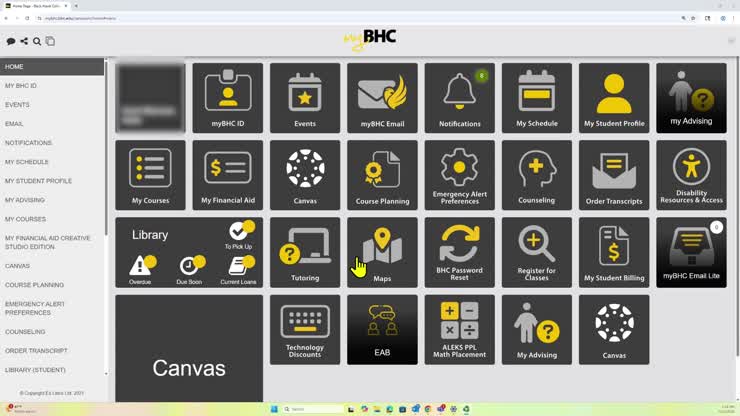Viewport: 740px width, 416px height.
Task: Open the Technology Discounts tile
Action: pyautogui.click(x=305, y=330)
